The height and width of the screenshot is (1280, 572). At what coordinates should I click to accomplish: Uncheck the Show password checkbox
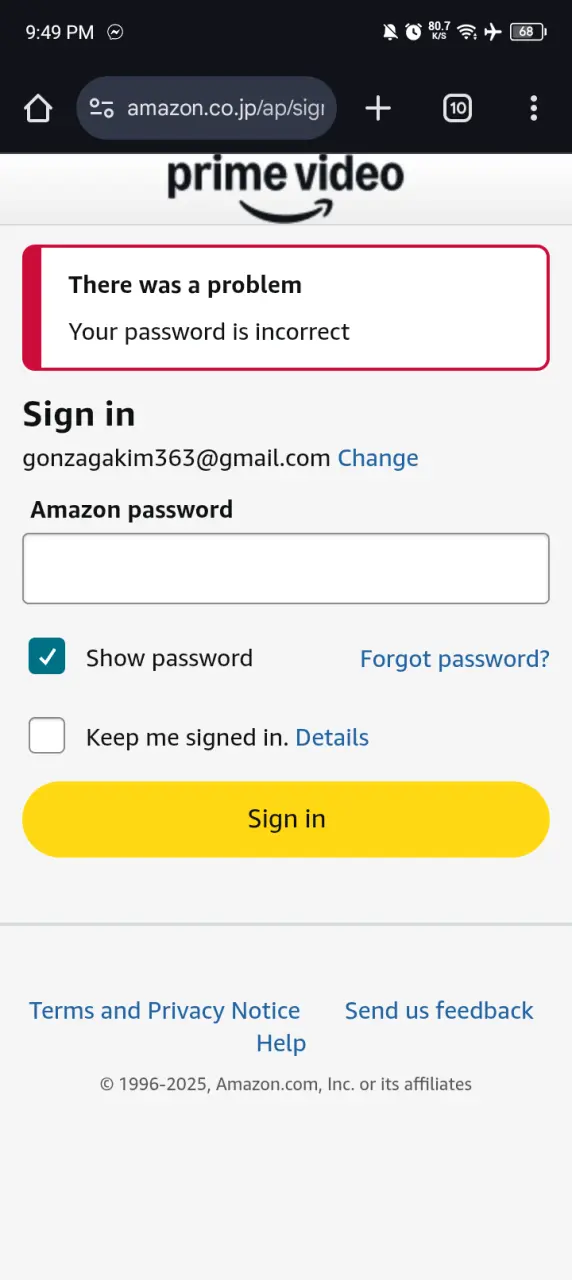(x=47, y=656)
